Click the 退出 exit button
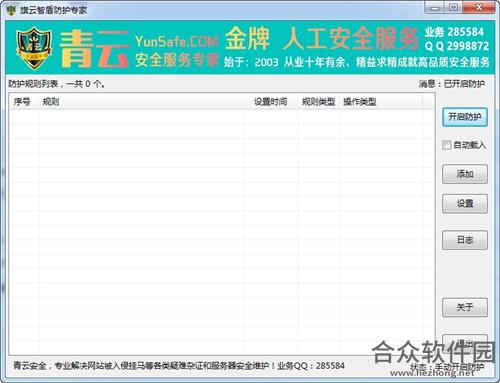The width and height of the screenshot is (500, 383). click(465, 343)
